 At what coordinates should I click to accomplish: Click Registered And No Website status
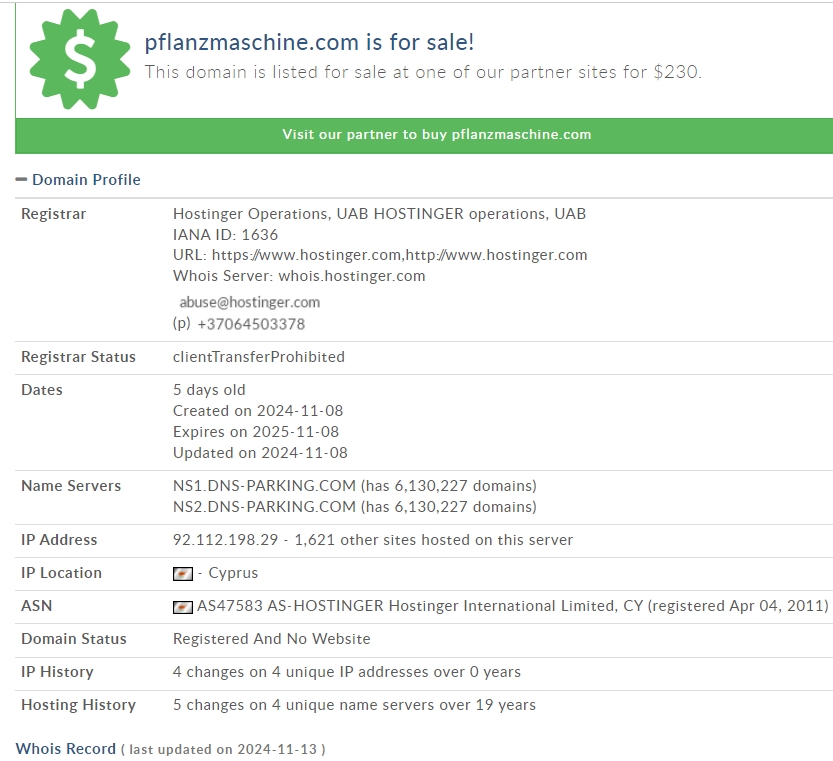click(271, 639)
